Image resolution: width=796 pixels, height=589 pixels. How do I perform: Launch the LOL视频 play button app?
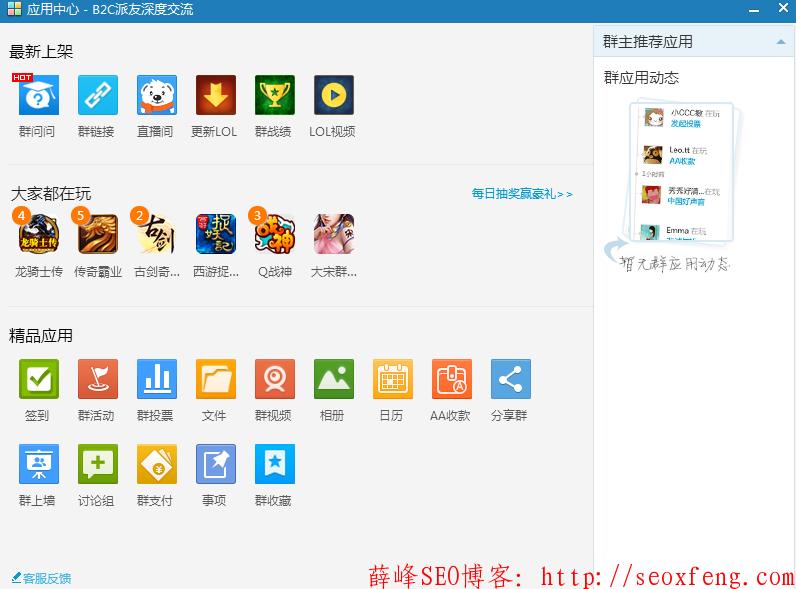334,95
